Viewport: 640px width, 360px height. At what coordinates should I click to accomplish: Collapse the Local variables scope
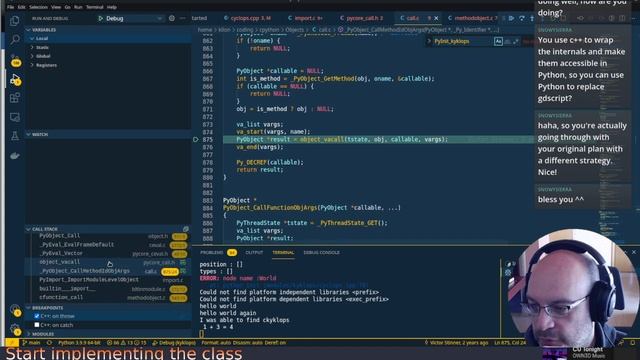pos(108,38)
